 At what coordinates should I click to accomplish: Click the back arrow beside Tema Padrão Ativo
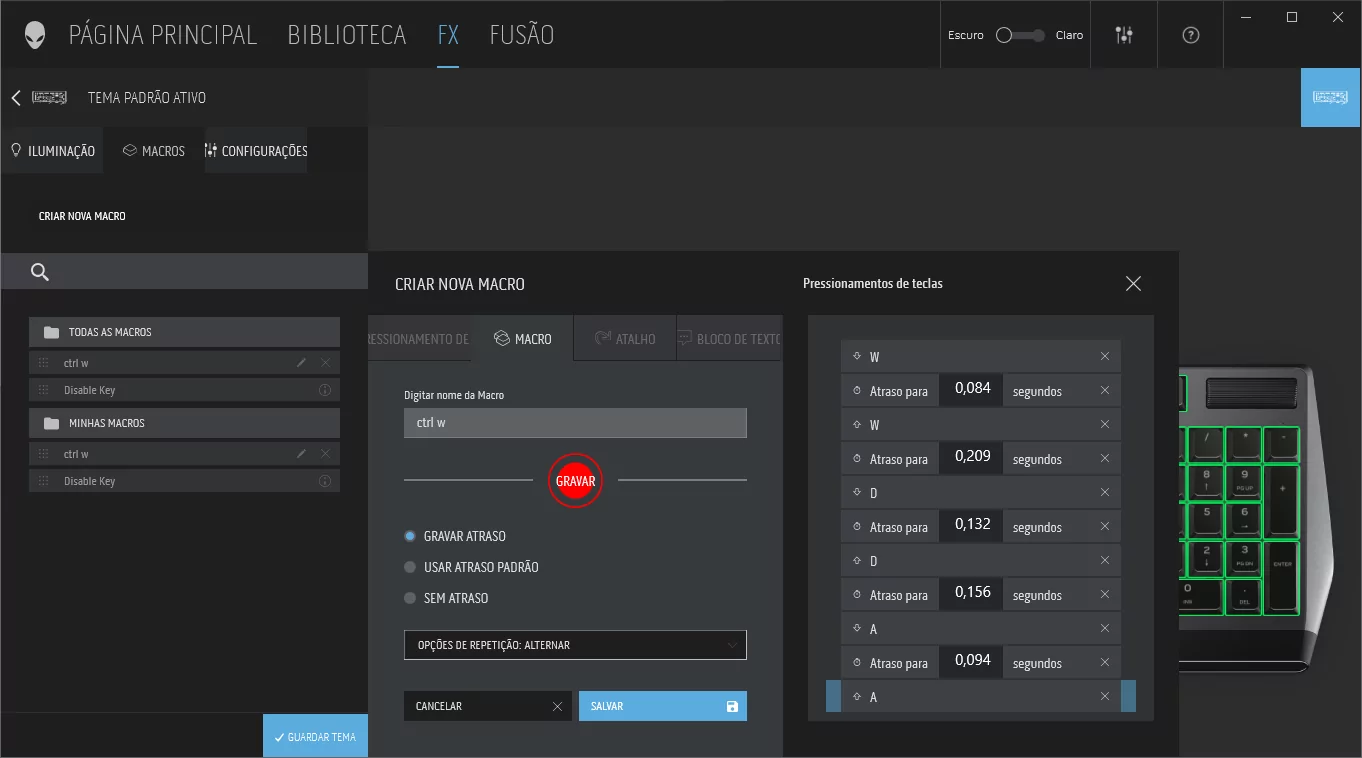[x=16, y=98]
